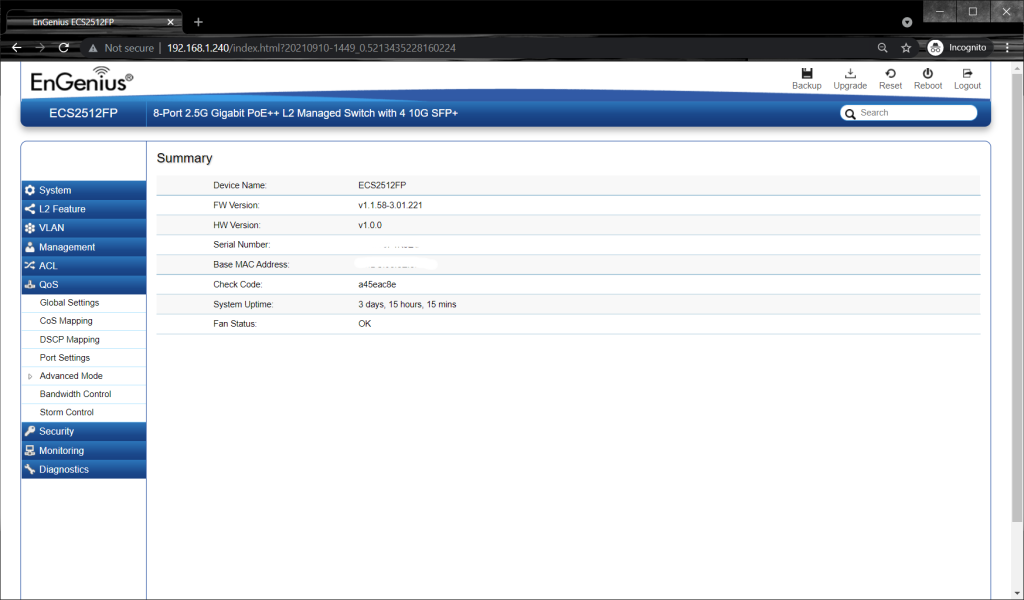Image resolution: width=1024 pixels, height=600 pixels.
Task: Close the EnGenius ECS2512FP browser tab
Action: click(x=170, y=22)
